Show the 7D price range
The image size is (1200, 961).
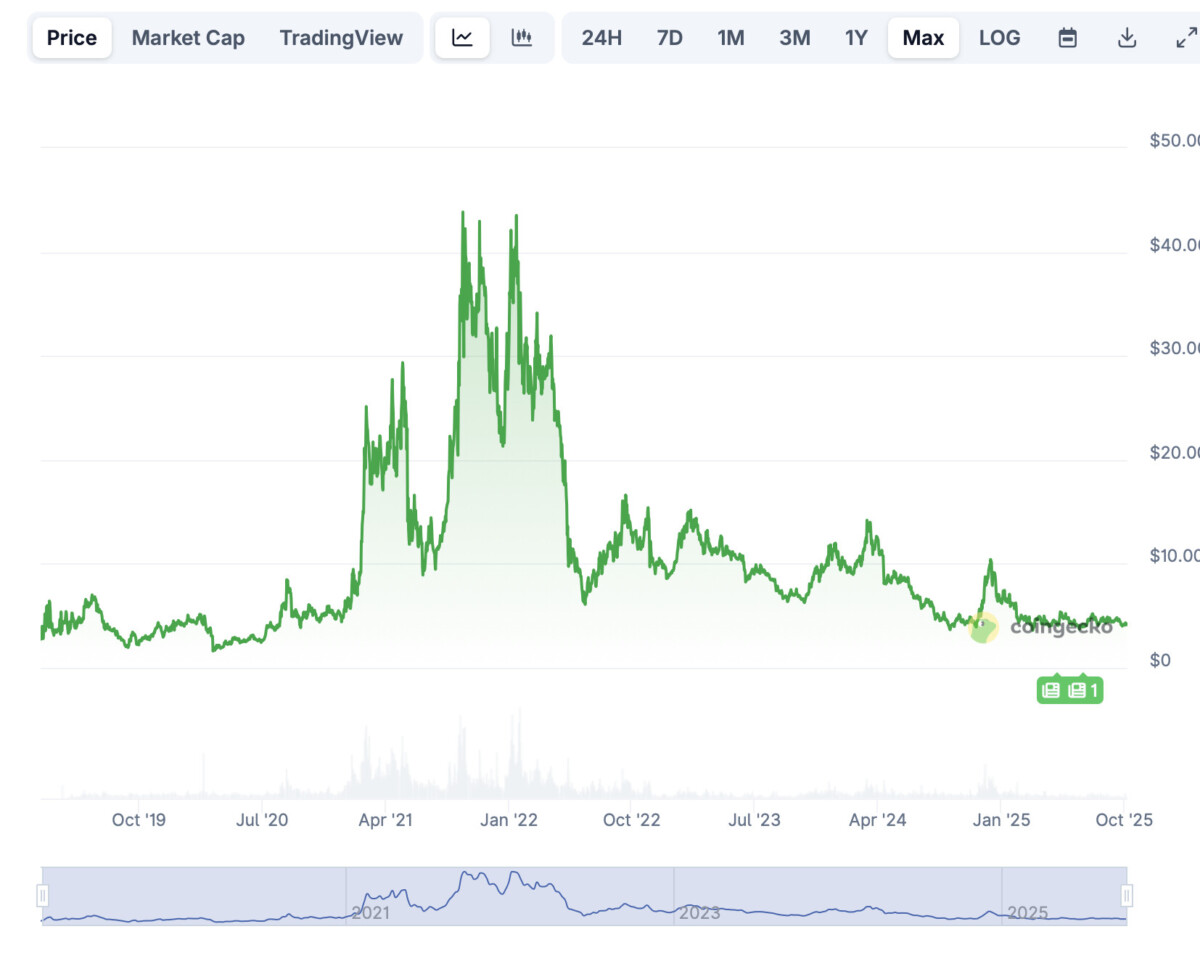[x=669, y=38]
